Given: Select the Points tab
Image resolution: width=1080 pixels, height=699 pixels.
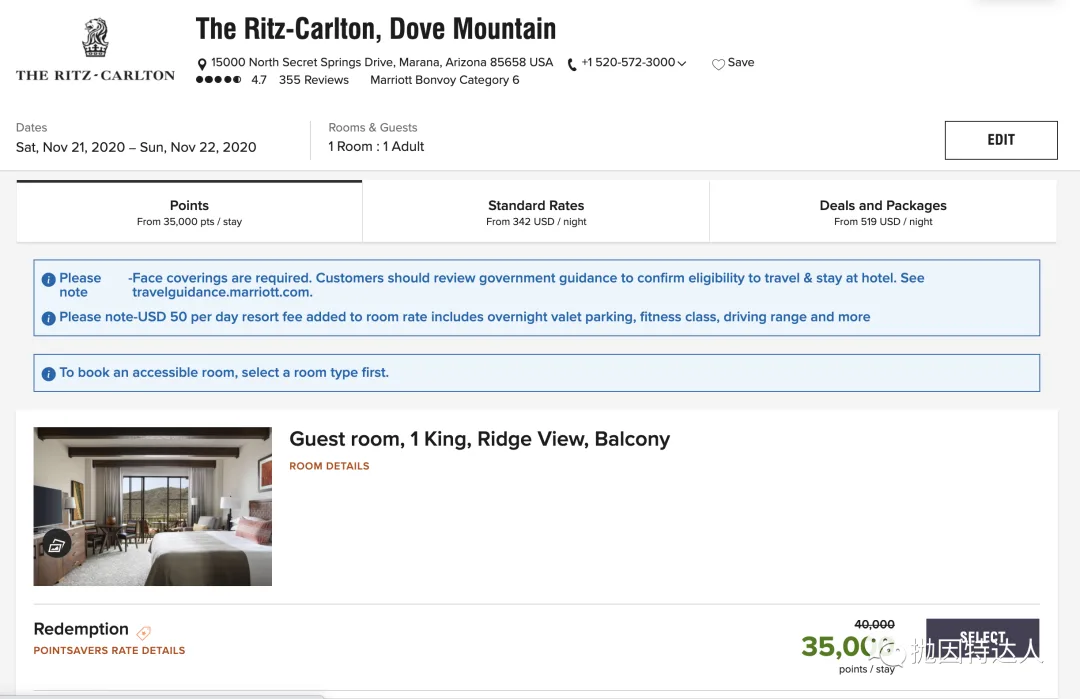Looking at the screenshot, I should pos(189,211).
